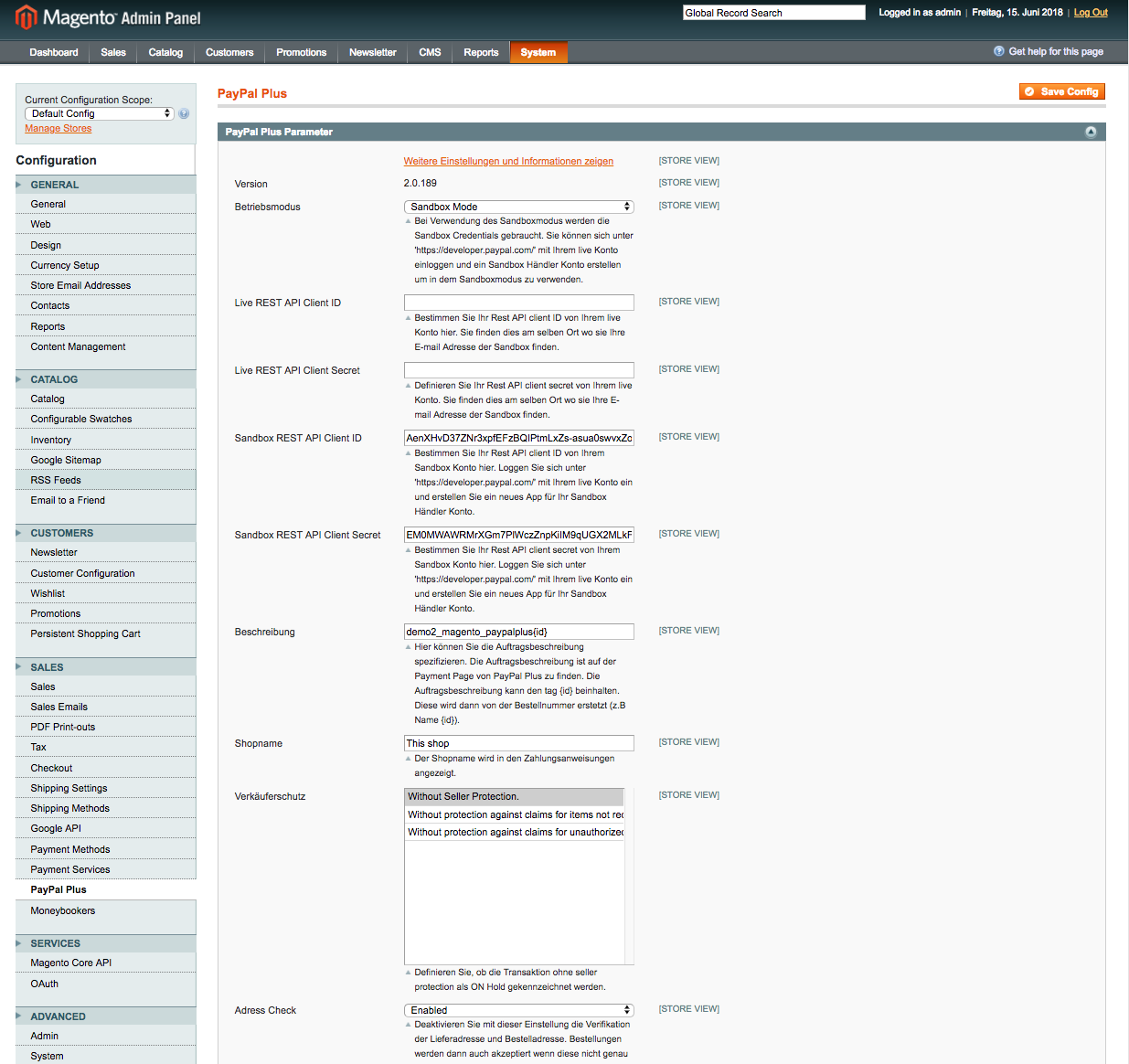This screenshot has height=1064, width=1129.
Task: Open Email to a Friend section
Action: tap(106, 501)
